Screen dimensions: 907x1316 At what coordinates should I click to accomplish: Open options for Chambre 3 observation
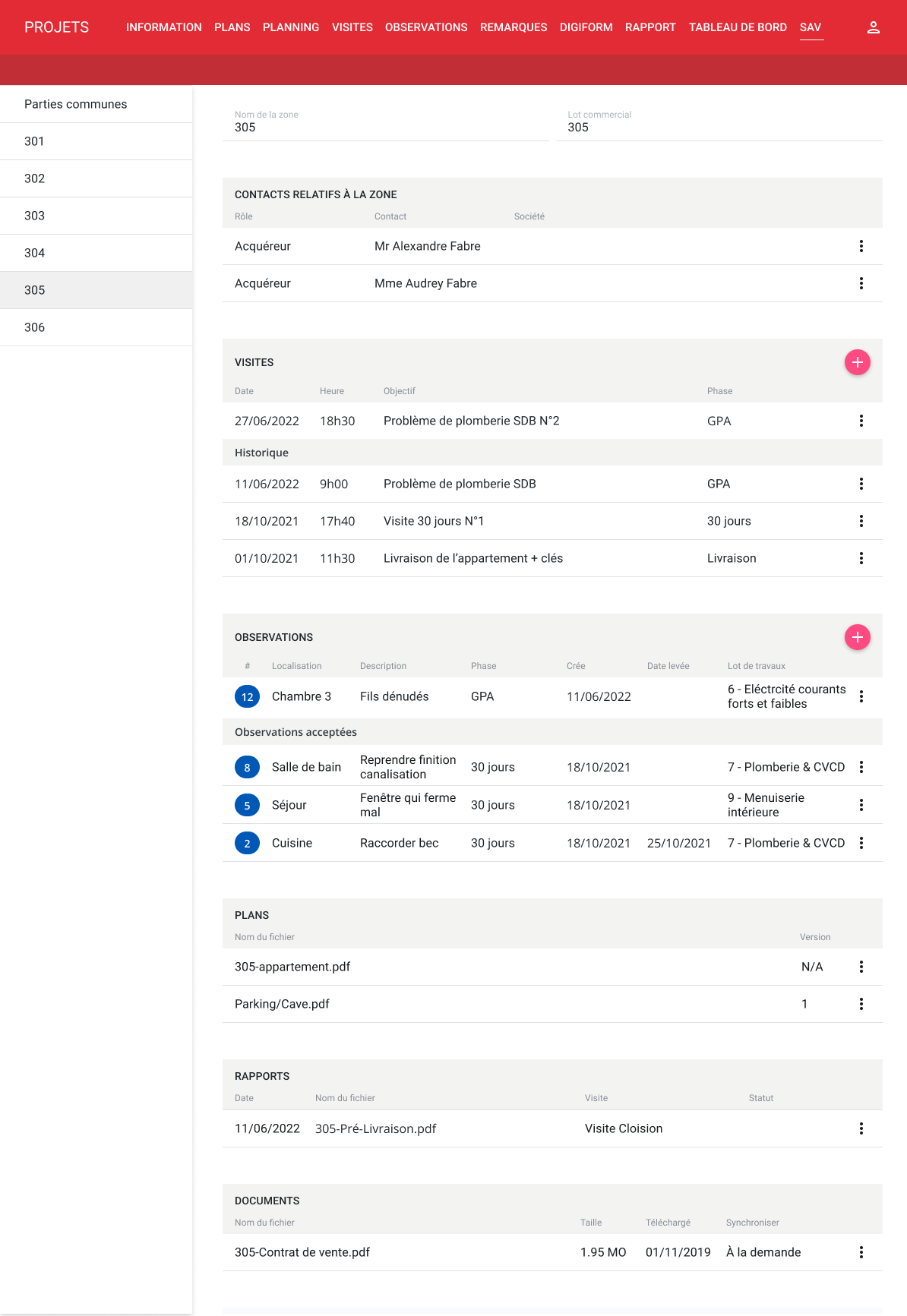coord(861,696)
